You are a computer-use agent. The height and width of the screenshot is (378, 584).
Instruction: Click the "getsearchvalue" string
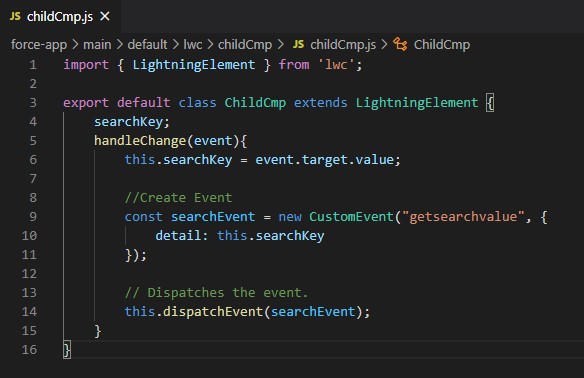tap(463, 217)
